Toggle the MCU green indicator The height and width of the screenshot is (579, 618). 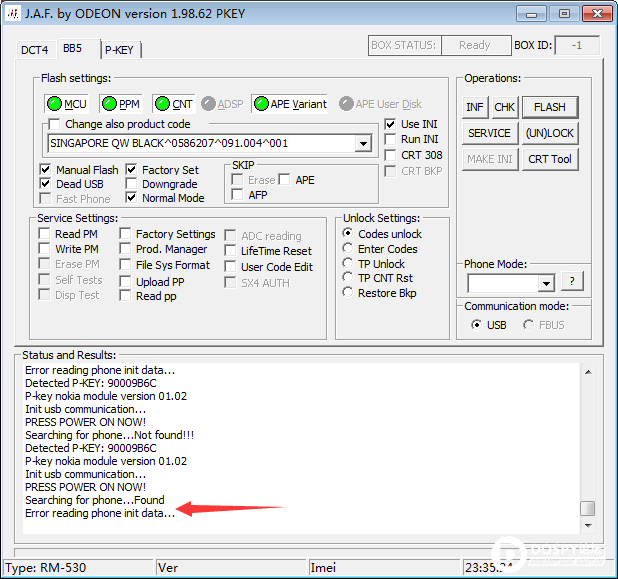pyautogui.click(x=54, y=104)
